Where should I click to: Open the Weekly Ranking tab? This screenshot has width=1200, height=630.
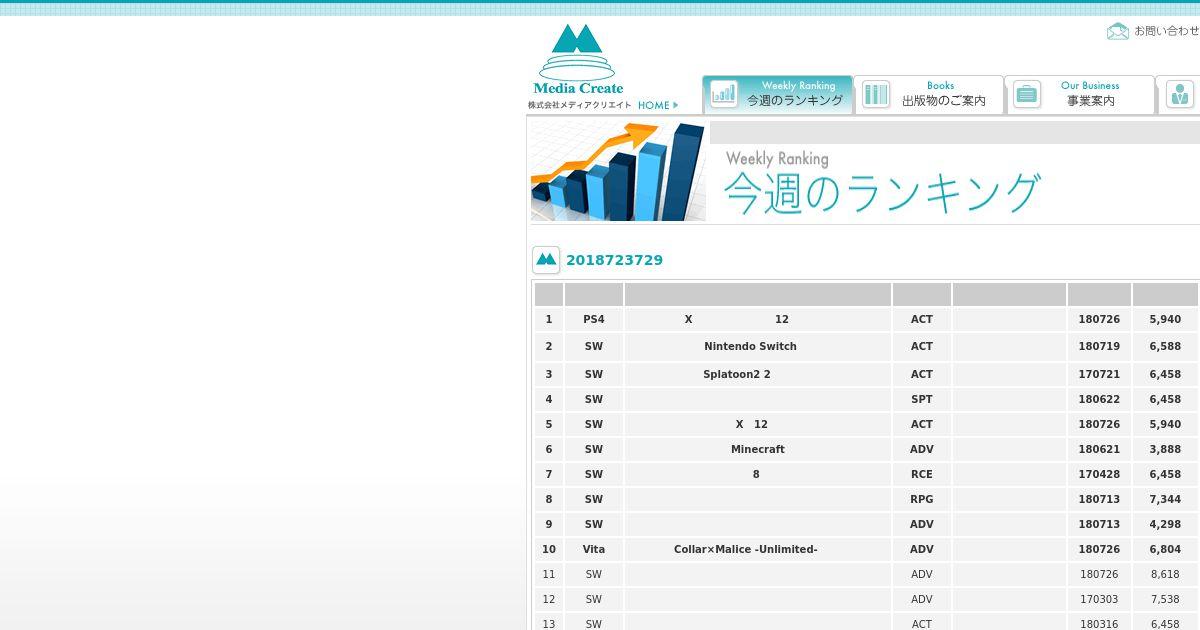[x=777, y=94]
